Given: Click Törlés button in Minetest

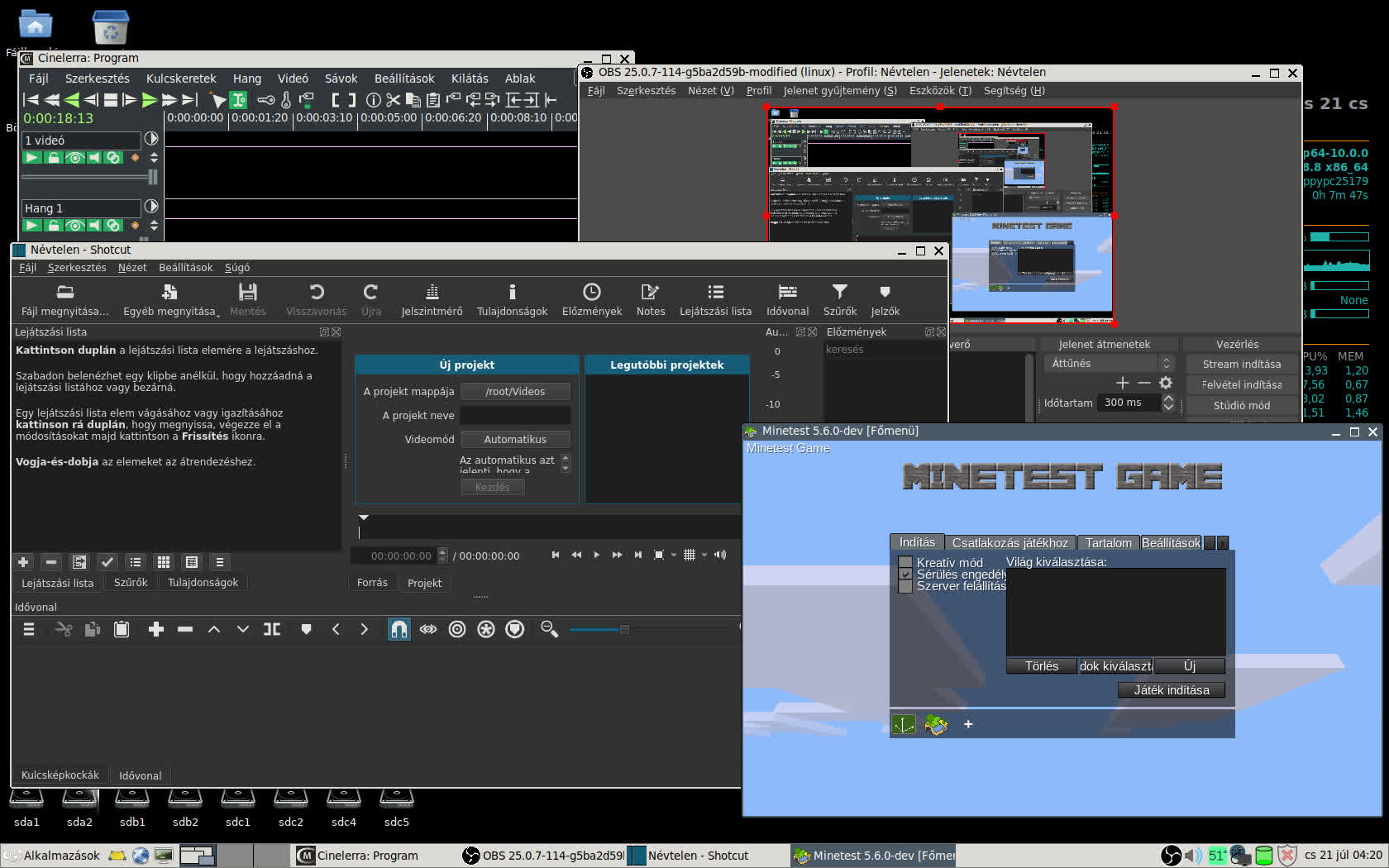Looking at the screenshot, I should pyautogui.click(x=1042, y=666).
